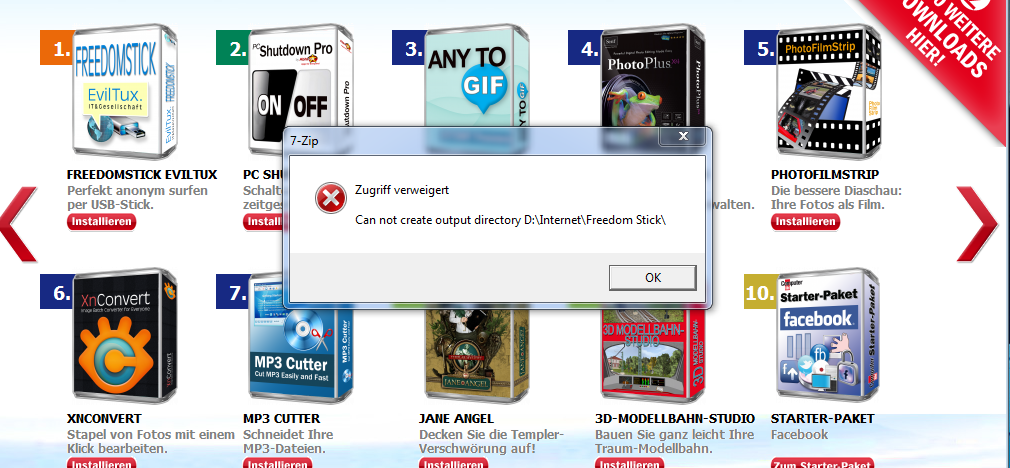The height and width of the screenshot is (468, 1010).
Task: Click the Zum Starter-Paket button
Action: (822, 463)
